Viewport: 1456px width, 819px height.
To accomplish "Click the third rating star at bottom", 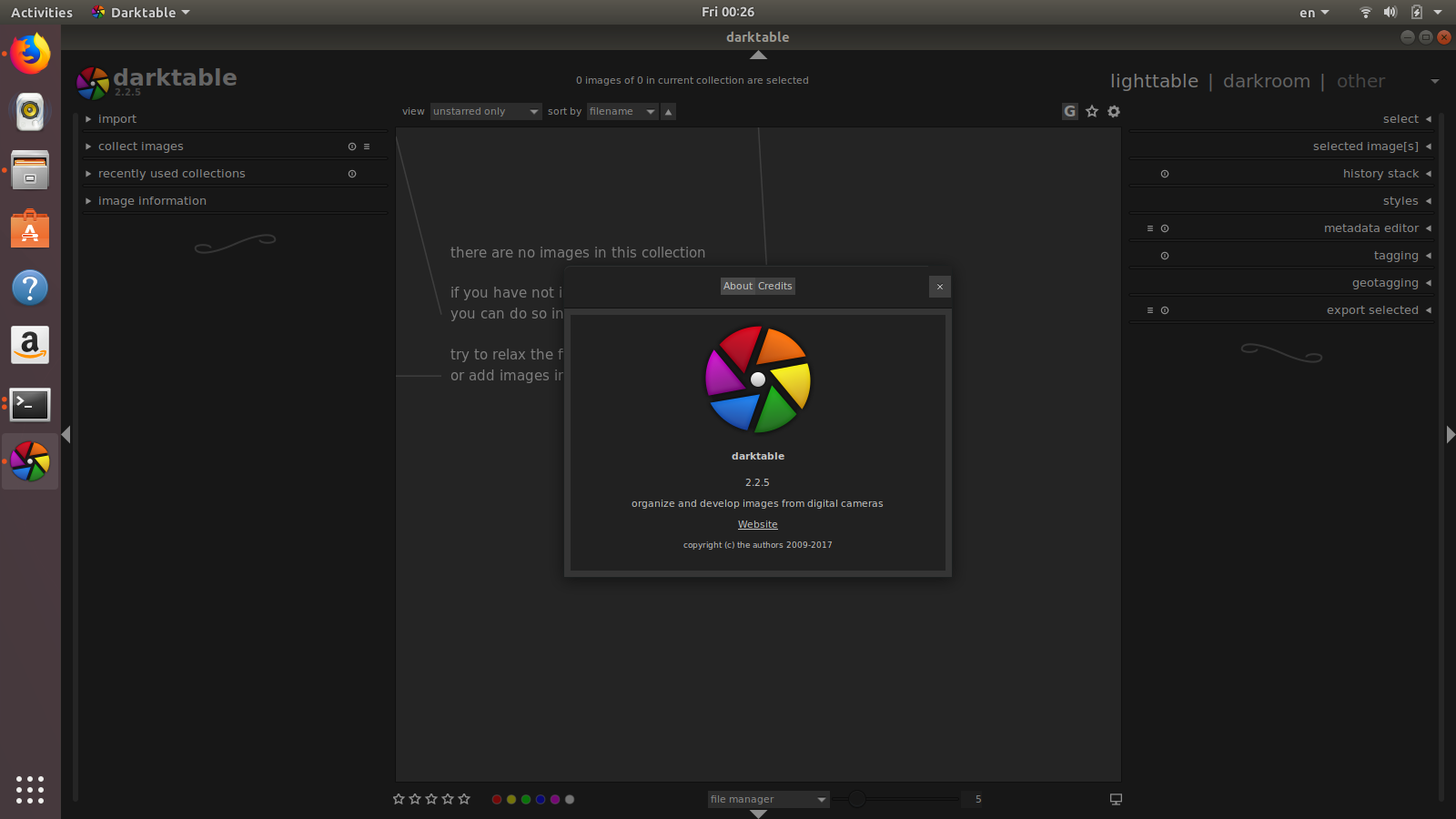I will click(431, 799).
